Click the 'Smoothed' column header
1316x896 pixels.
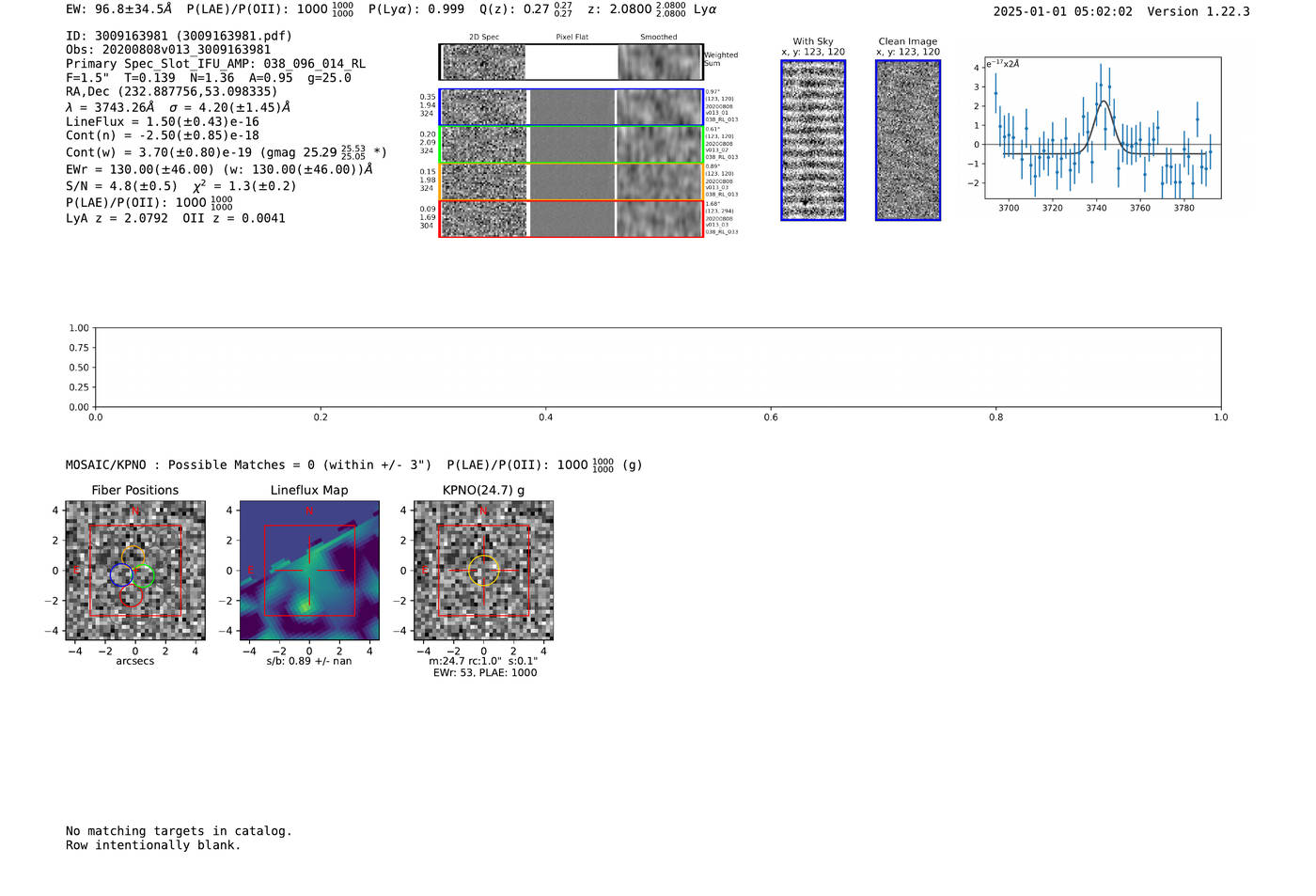coord(658,37)
